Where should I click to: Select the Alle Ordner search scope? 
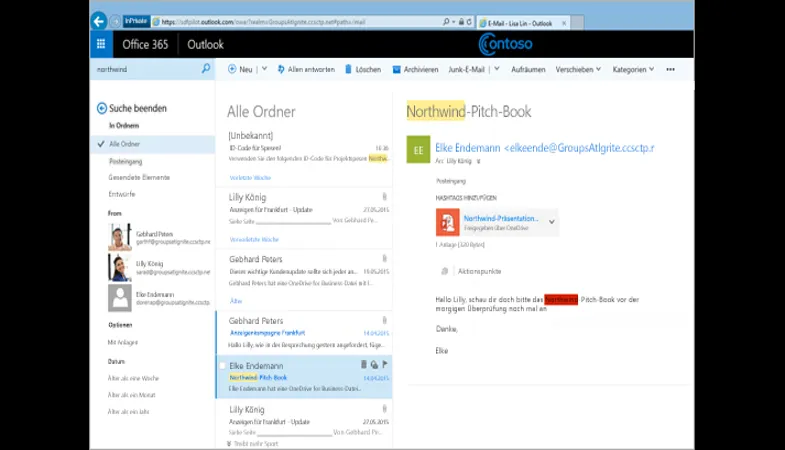(x=124, y=144)
